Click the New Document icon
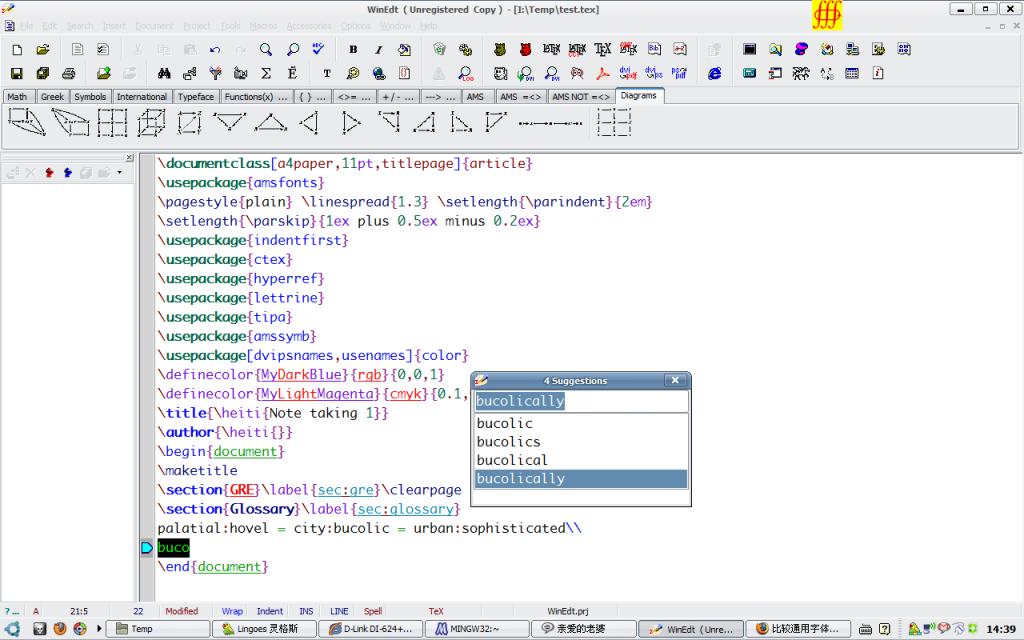Image resolution: width=1024 pixels, height=640 pixels. [x=17, y=49]
